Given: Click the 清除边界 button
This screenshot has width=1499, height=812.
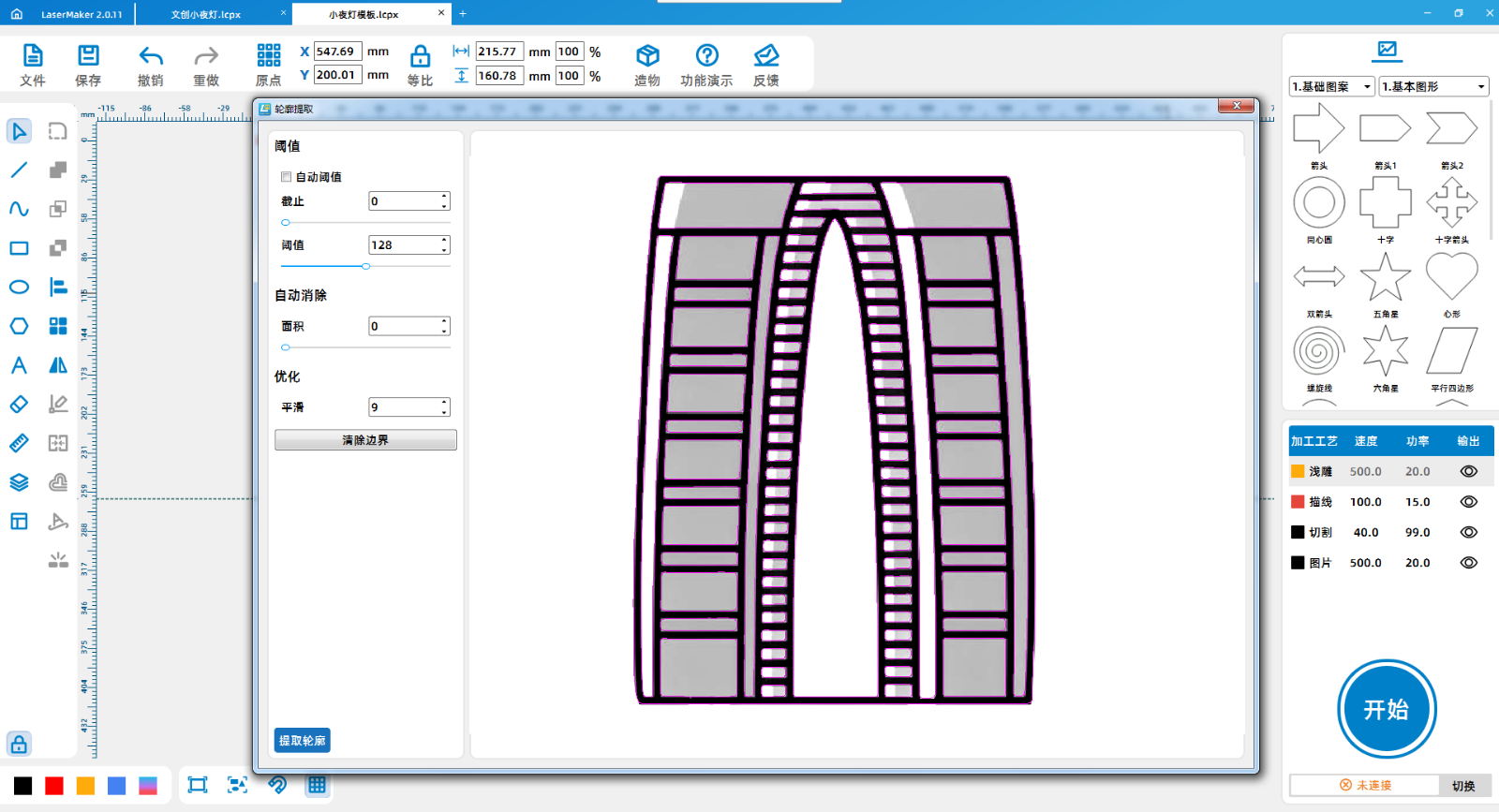Looking at the screenshot, I should (365, 440).
